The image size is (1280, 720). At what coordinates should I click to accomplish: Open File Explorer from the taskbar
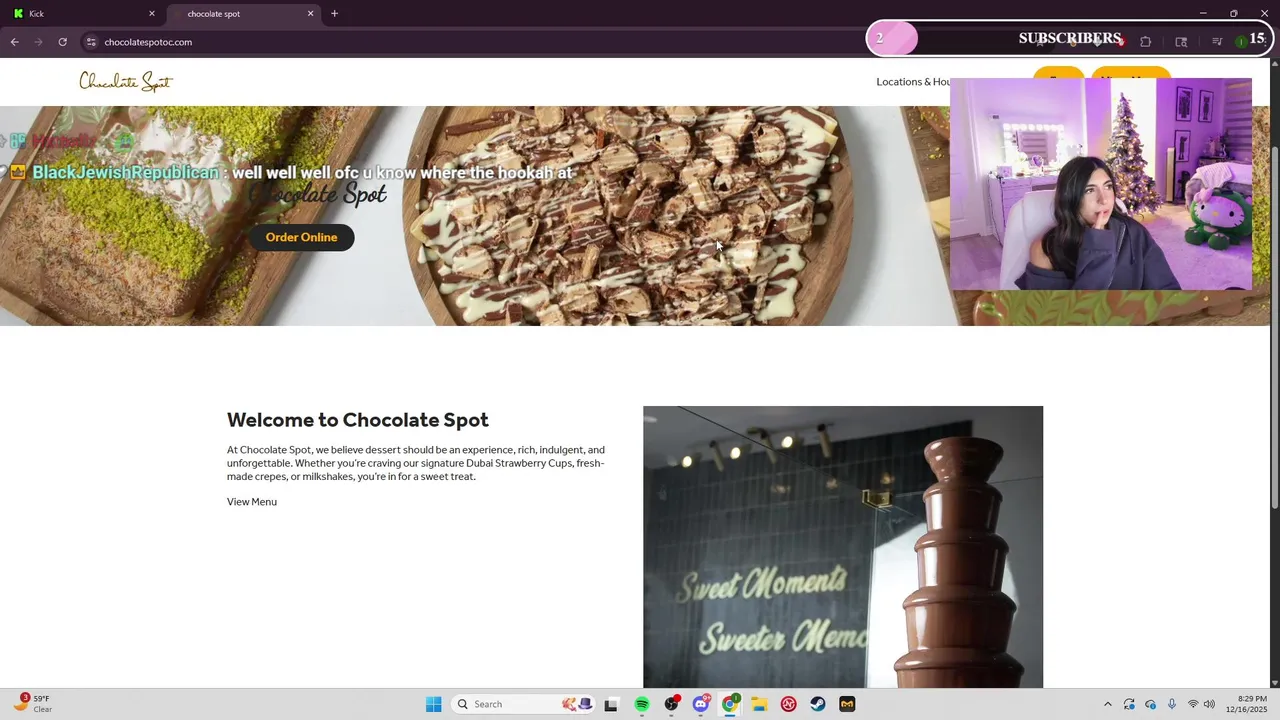[759, 704]
